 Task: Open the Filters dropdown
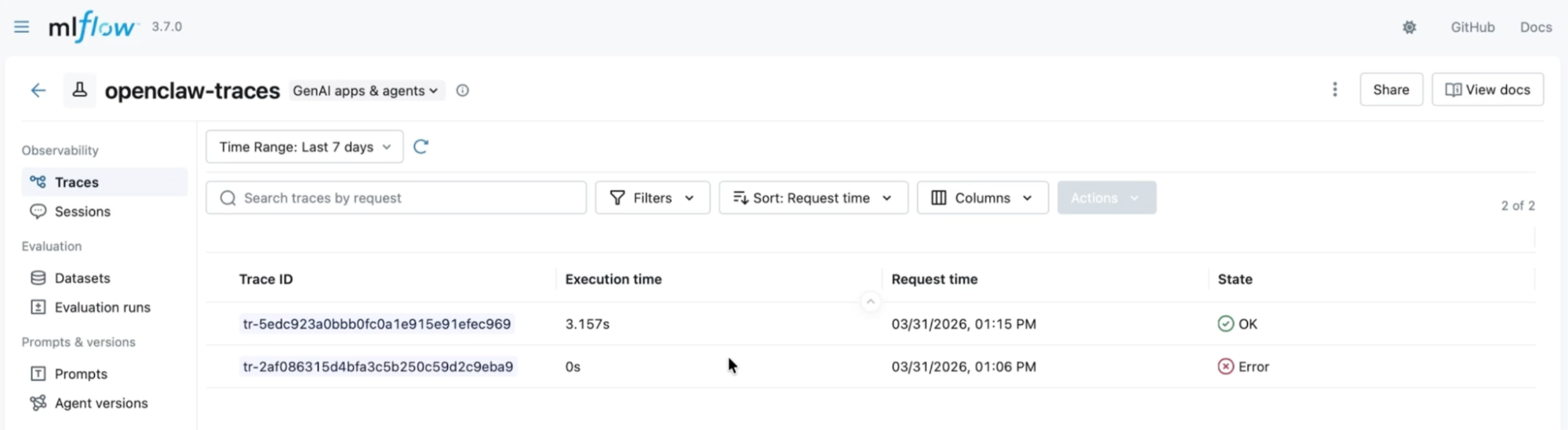pos(653,198)
